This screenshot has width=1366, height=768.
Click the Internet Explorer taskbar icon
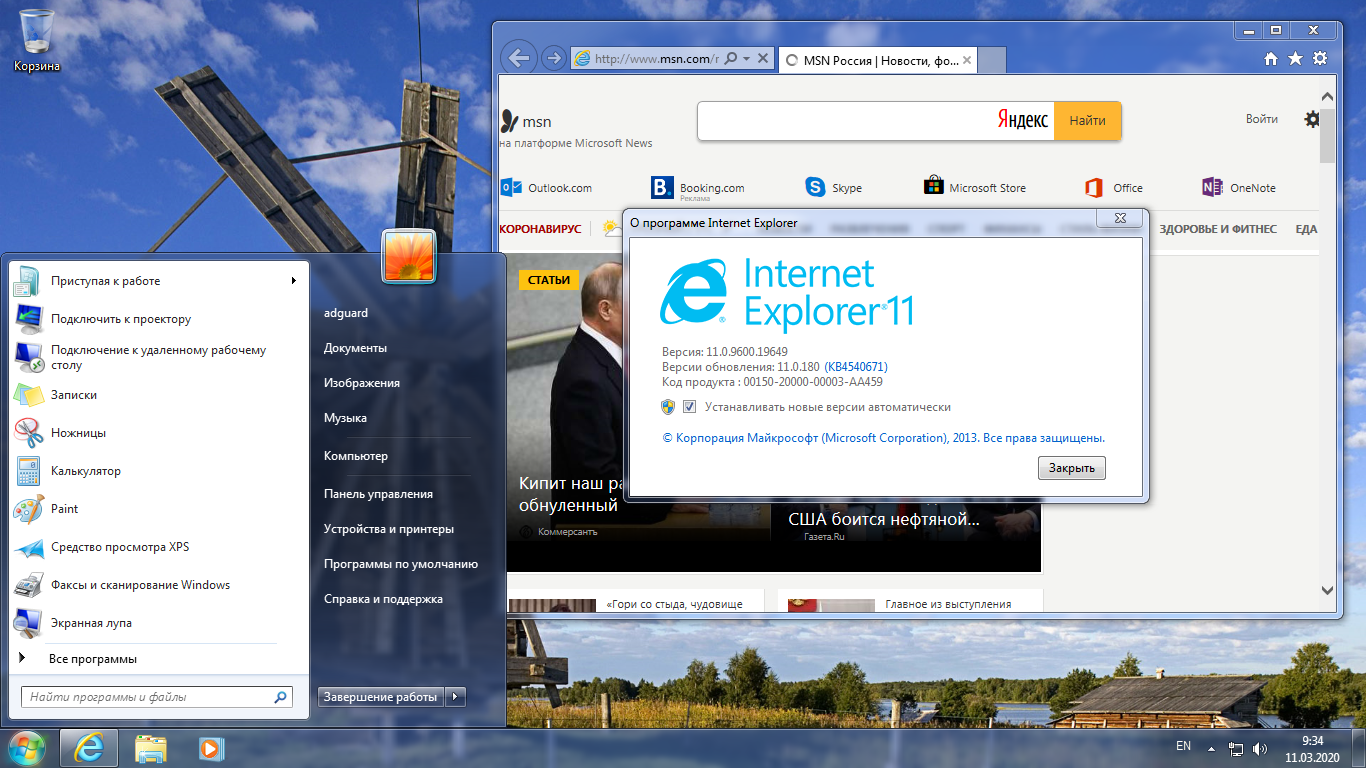click(89, 748)
